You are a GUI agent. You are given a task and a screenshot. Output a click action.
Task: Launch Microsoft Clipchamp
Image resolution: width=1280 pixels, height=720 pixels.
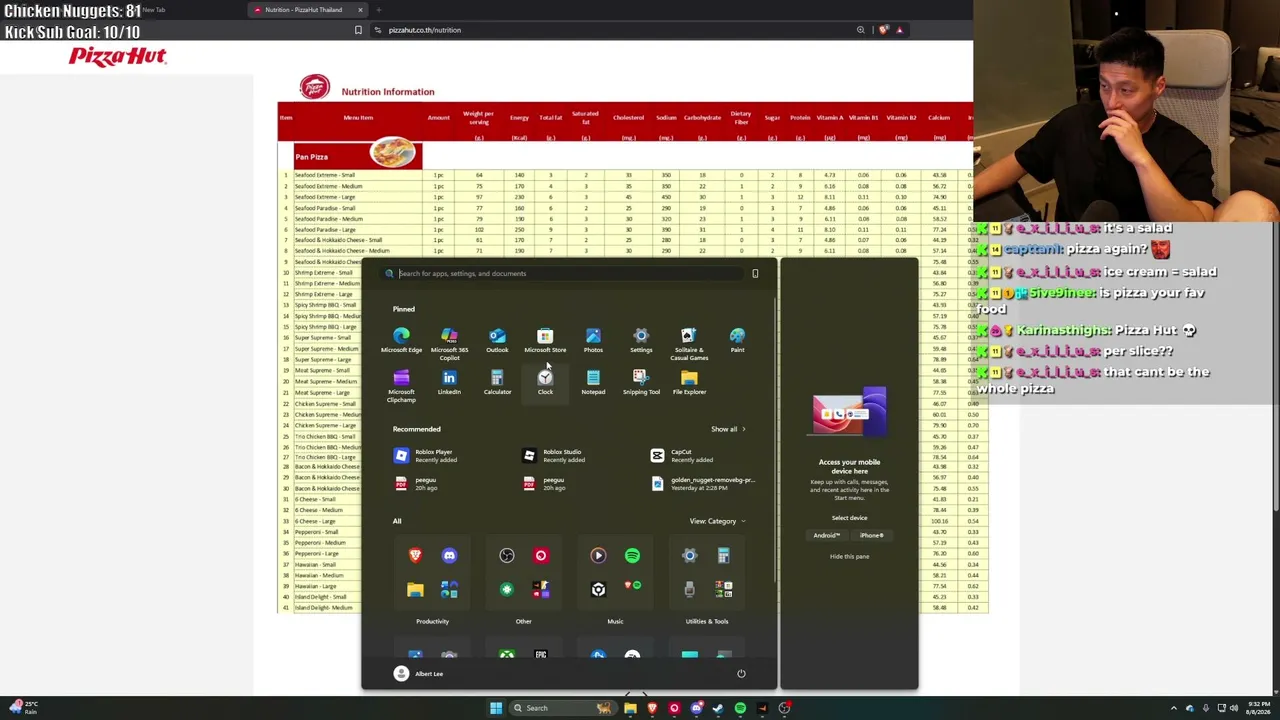pos(401,385)
